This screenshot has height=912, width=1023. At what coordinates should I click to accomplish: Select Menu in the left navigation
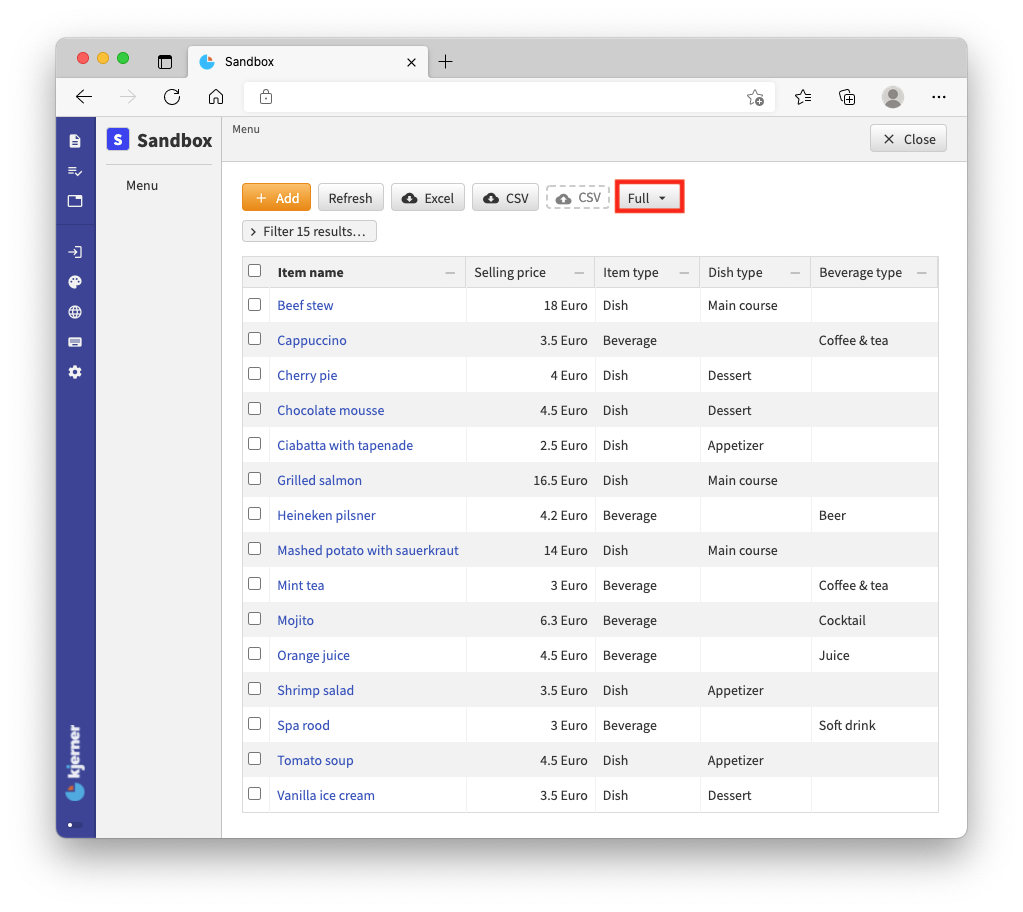(142, 186)
